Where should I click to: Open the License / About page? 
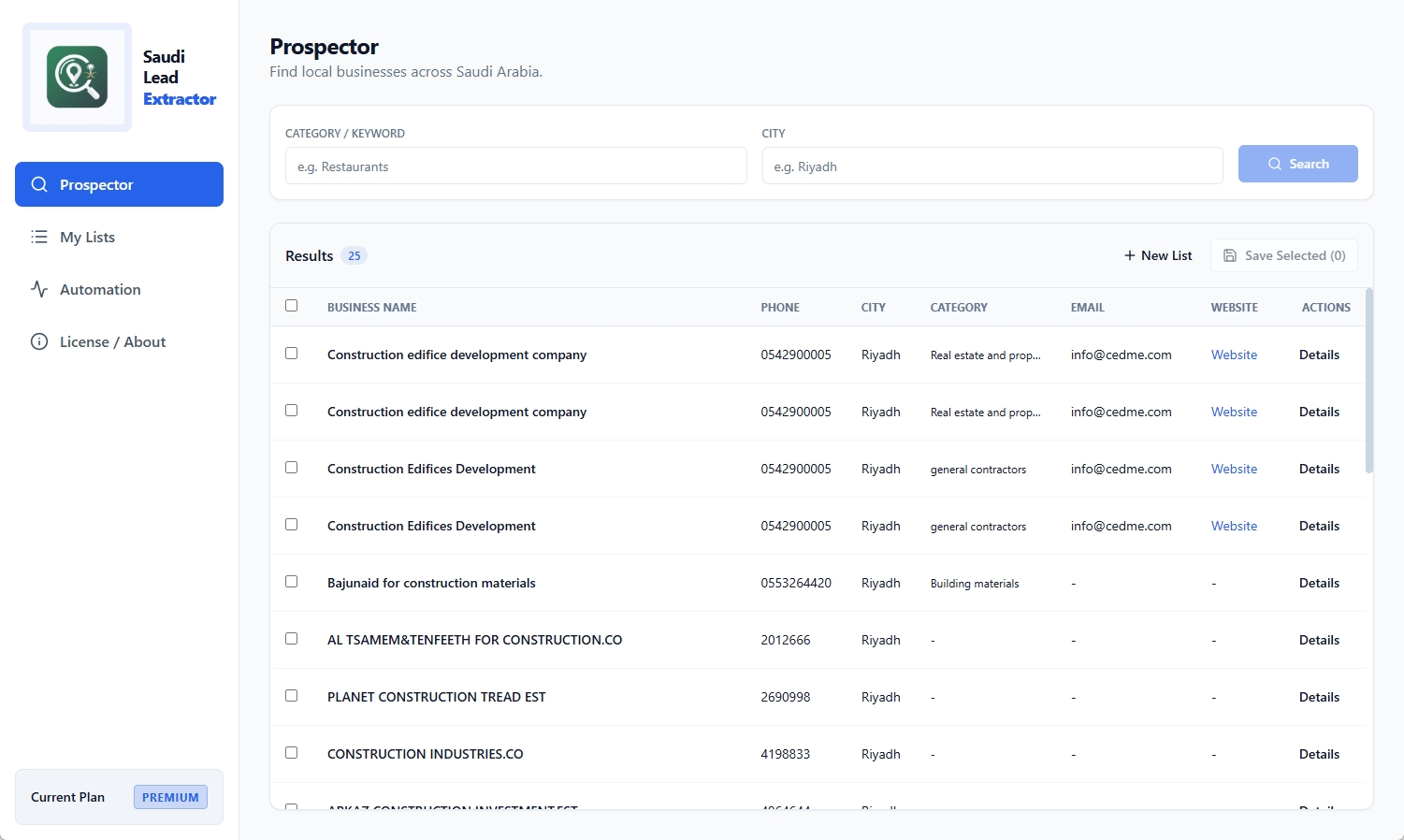(111, 341)
